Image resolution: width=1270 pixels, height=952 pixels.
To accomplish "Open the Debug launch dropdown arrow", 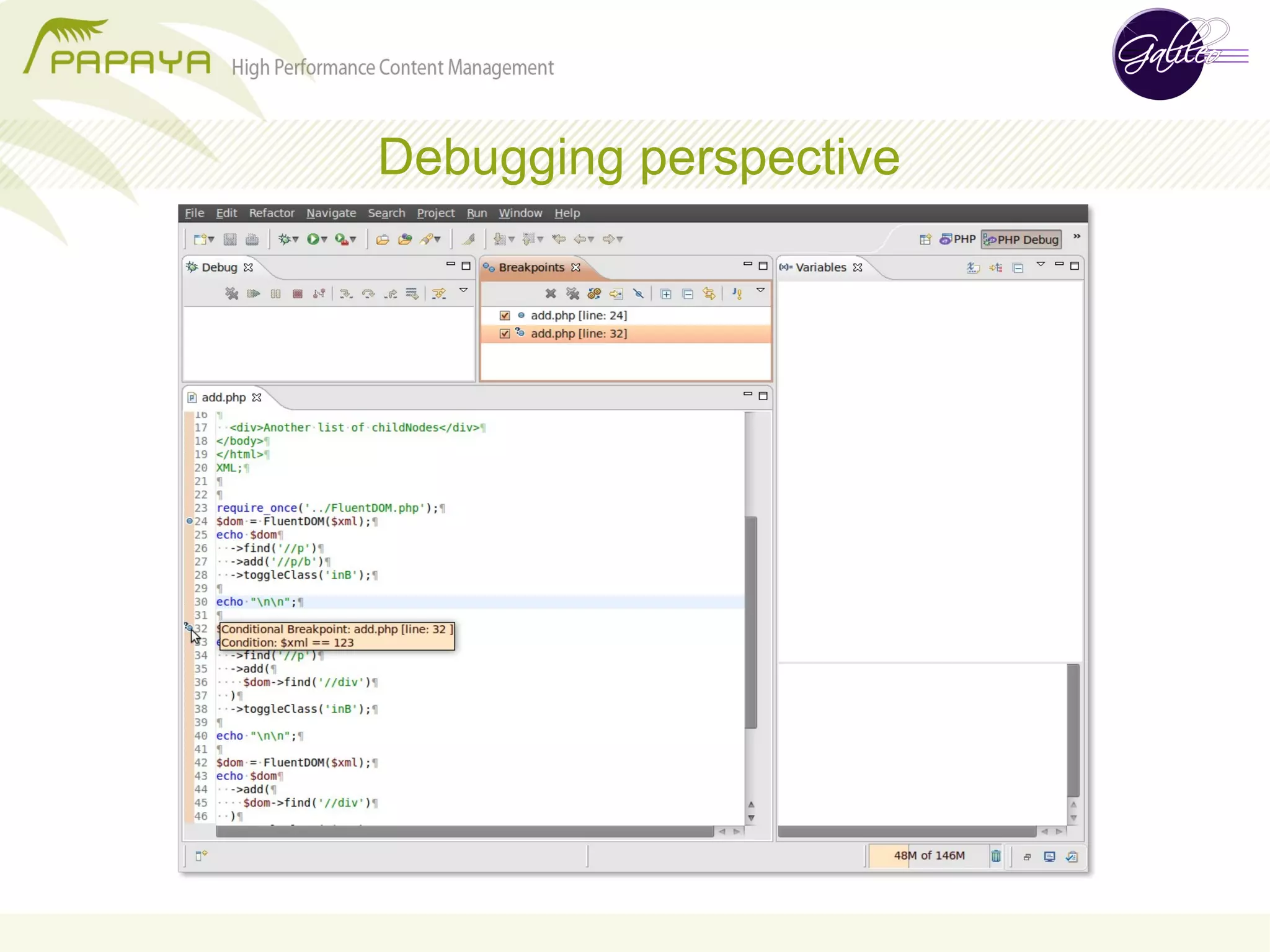I will click(296, 239).
